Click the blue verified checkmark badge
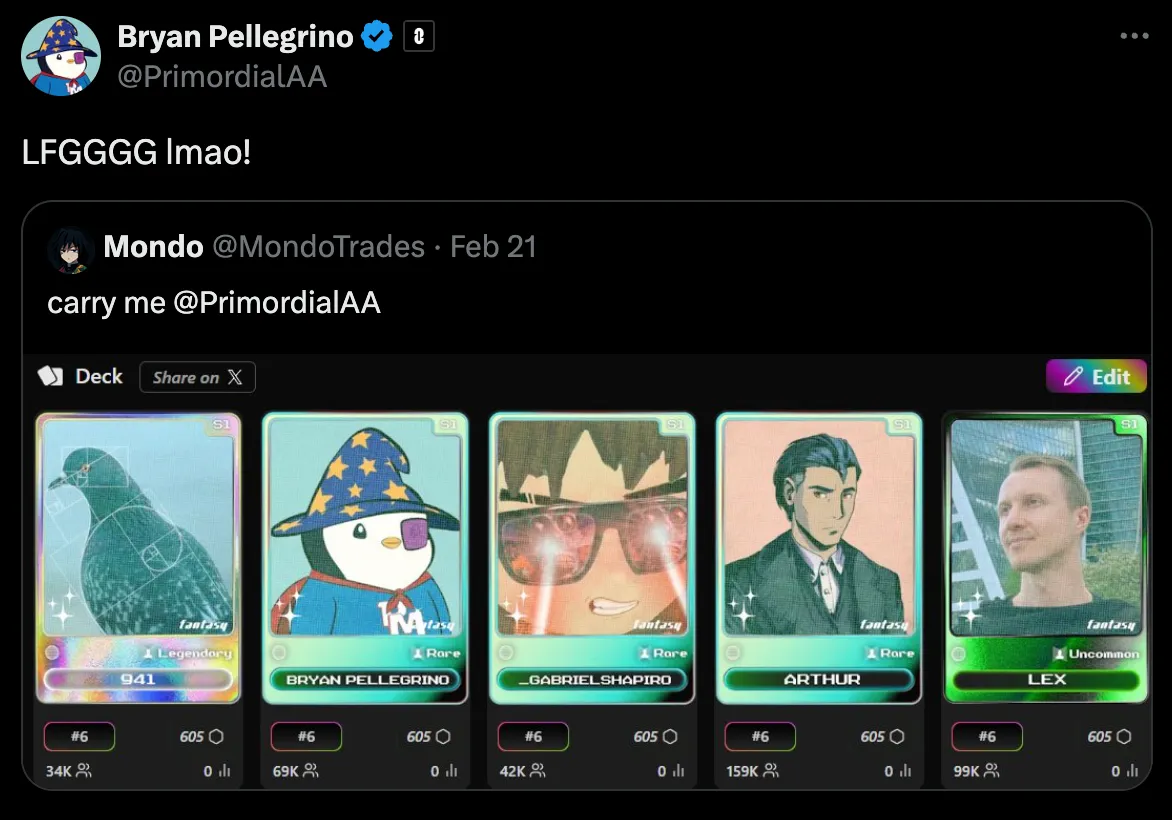This screenshot has height=820, width=1172. 376,38
